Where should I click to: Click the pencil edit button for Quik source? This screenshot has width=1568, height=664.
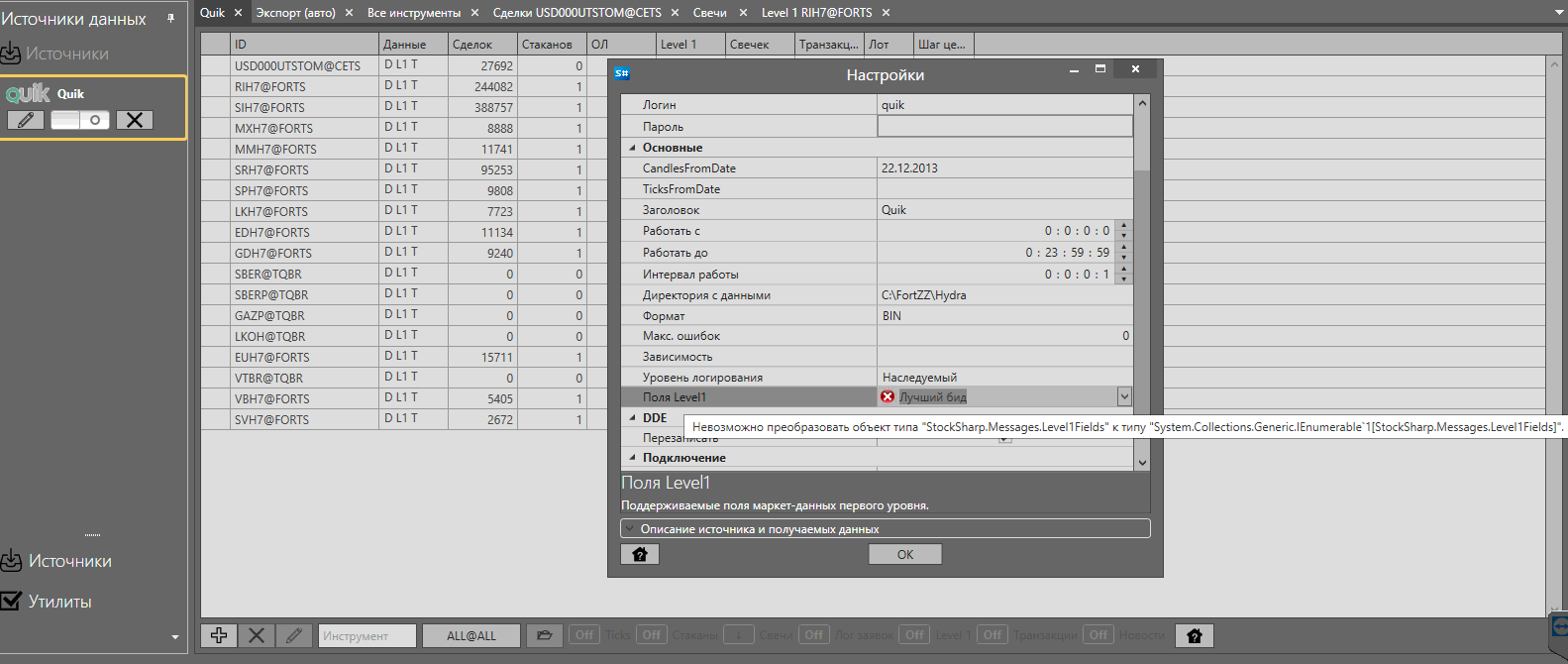26,120
